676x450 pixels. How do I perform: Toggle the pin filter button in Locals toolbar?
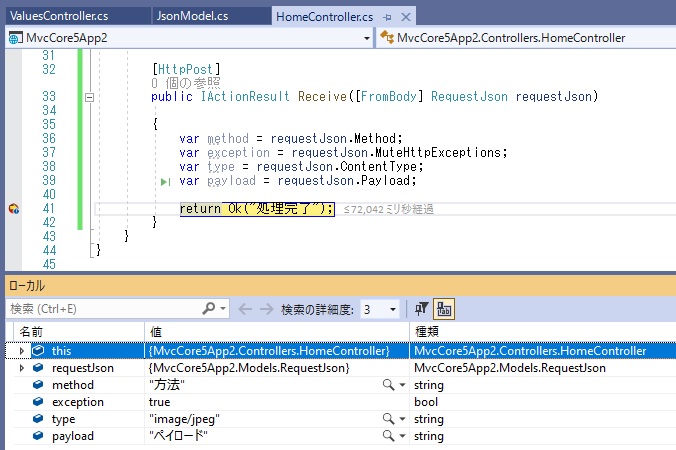point(422,310)
